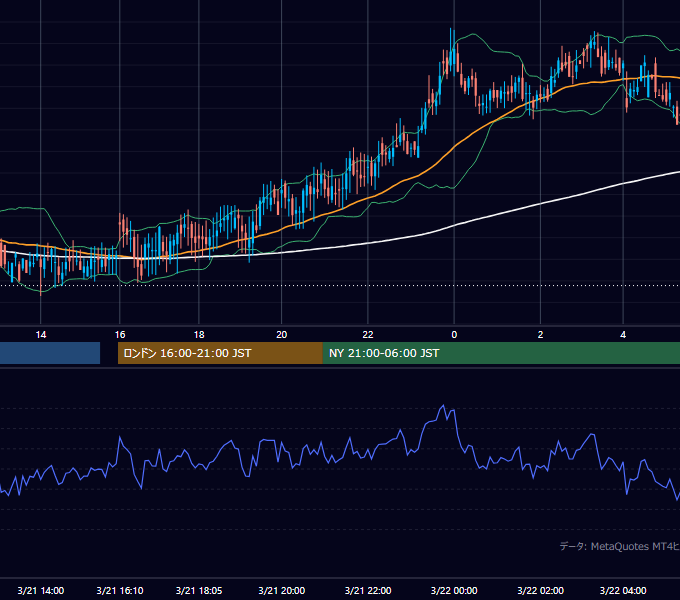
Task: Click the 3/22 00:00 time label
Action: 454,590
